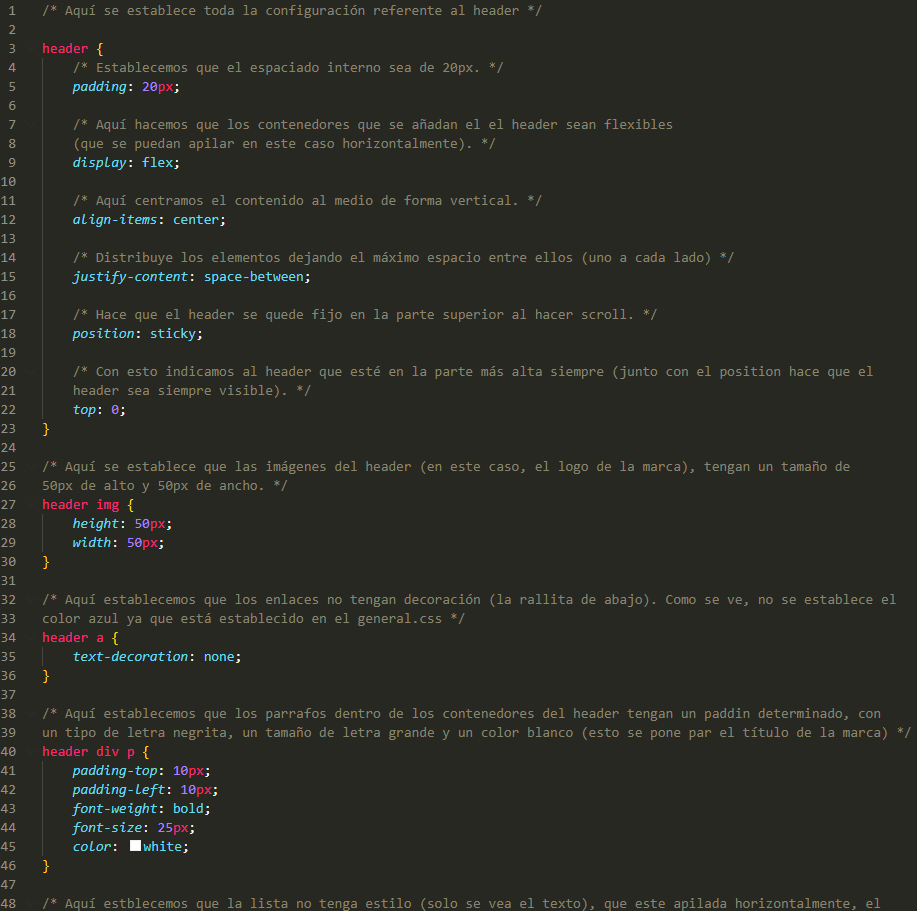Image resolution: width=917 pixels, height=911 pixels.
Task: Click the 'header a' selector on line 34
Action: tap(73, 638)
